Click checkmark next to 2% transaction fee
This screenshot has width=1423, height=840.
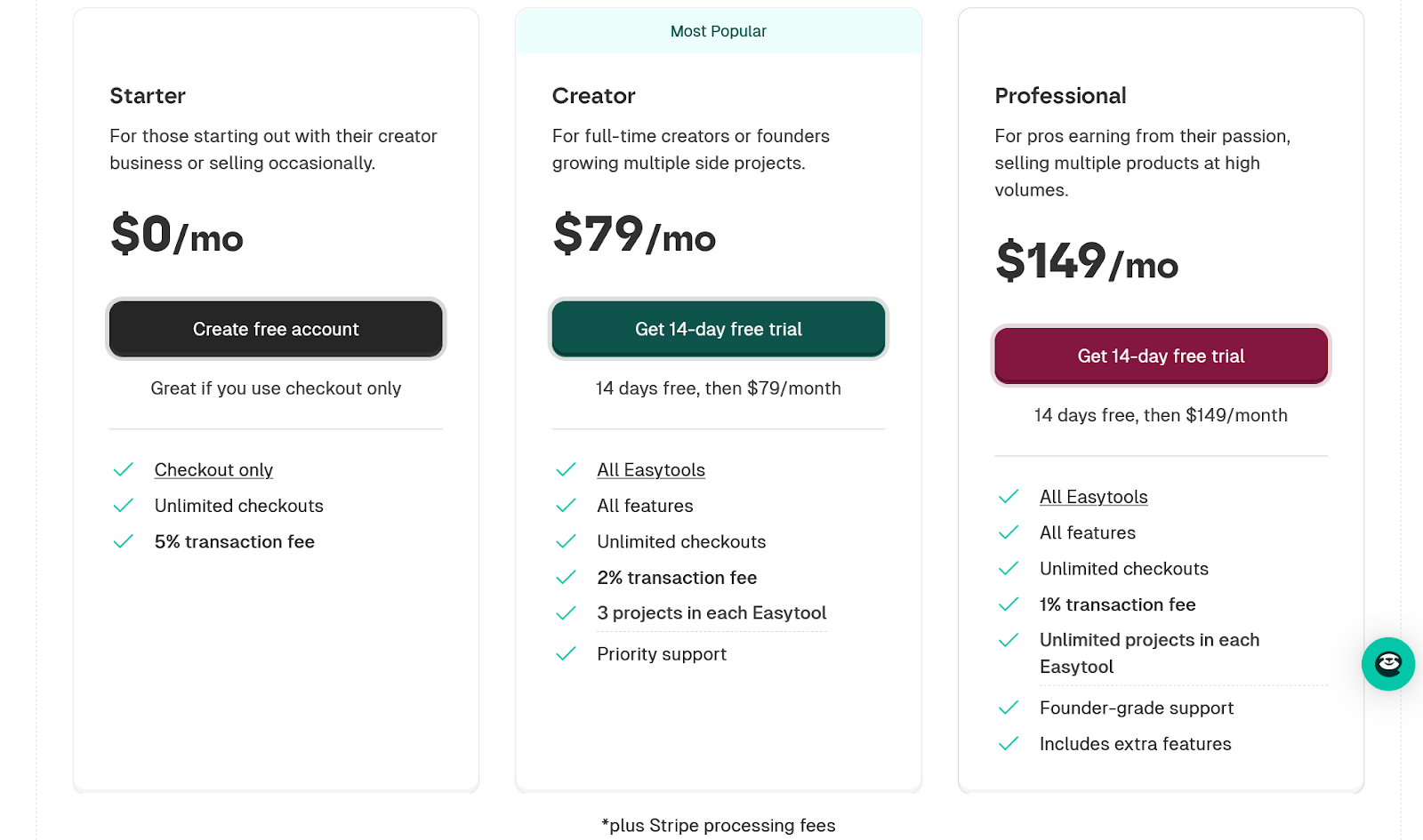566,578
